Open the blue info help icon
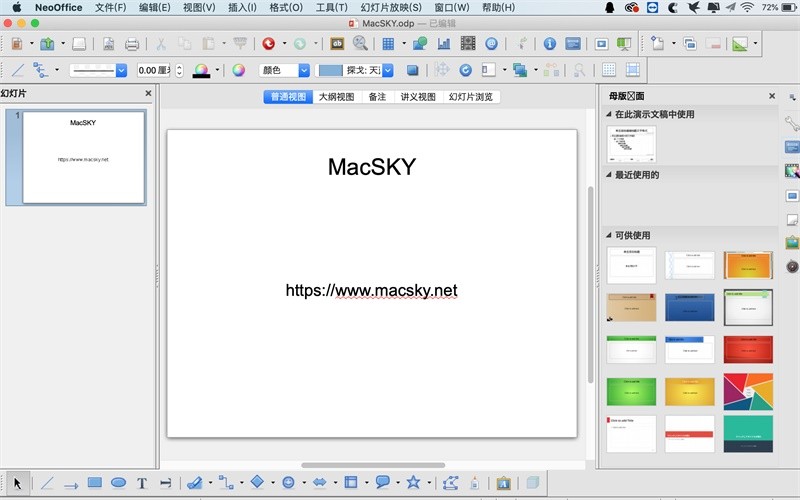Viewport: 800px width, 500px height. click(549, 44)
